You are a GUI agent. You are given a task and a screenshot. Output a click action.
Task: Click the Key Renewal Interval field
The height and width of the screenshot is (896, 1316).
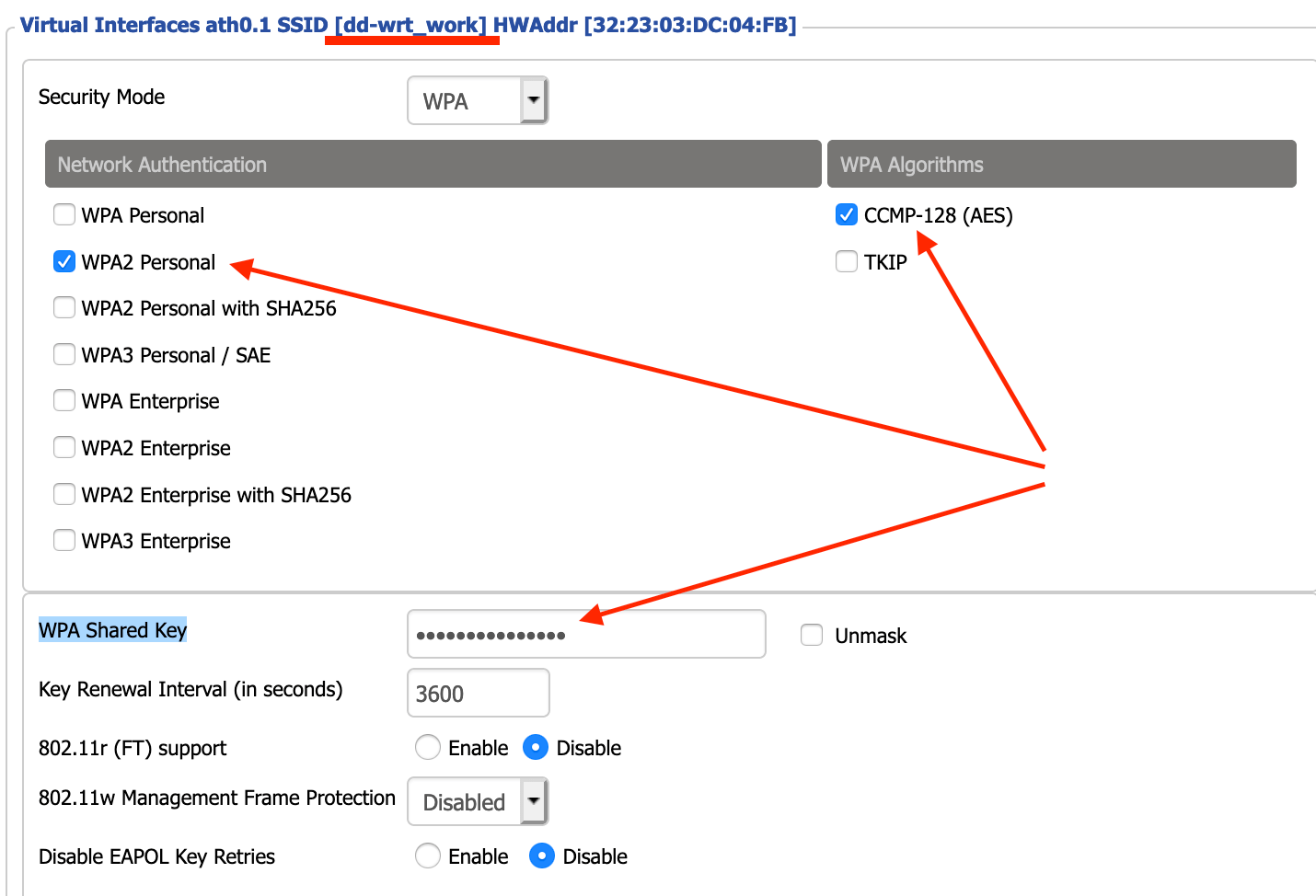tap(478, 694)
